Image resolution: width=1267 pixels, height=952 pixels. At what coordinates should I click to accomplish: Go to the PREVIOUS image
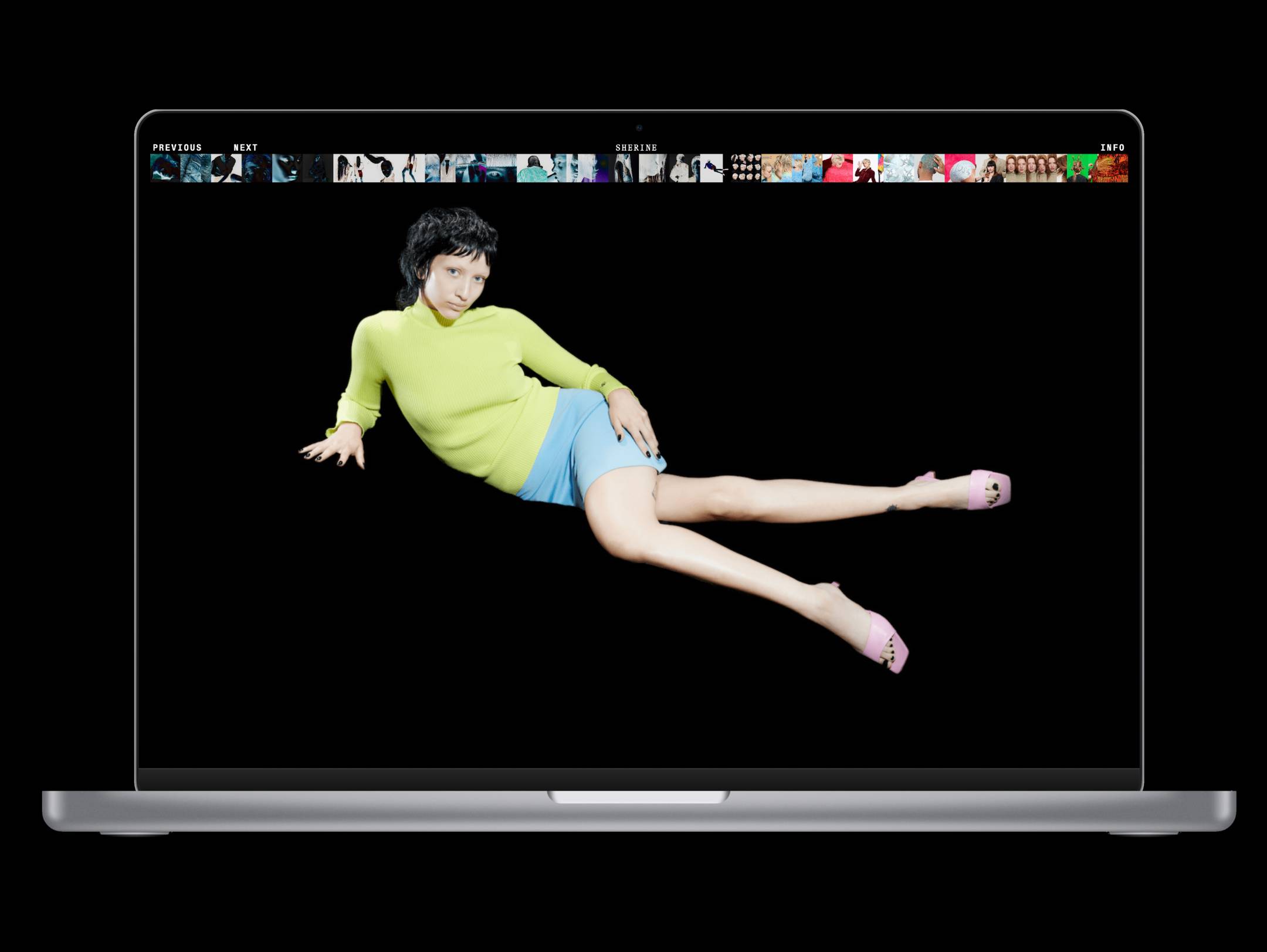pyautogui.click(x=177, y=147)
